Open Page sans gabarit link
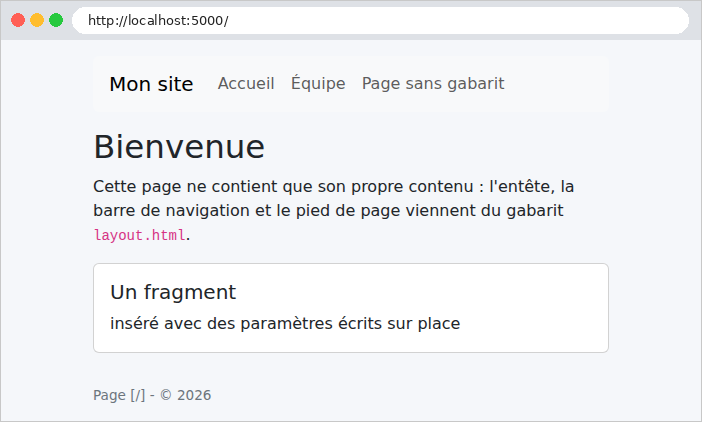The height and width of the screenshot is (422, 702). point(433,84)
